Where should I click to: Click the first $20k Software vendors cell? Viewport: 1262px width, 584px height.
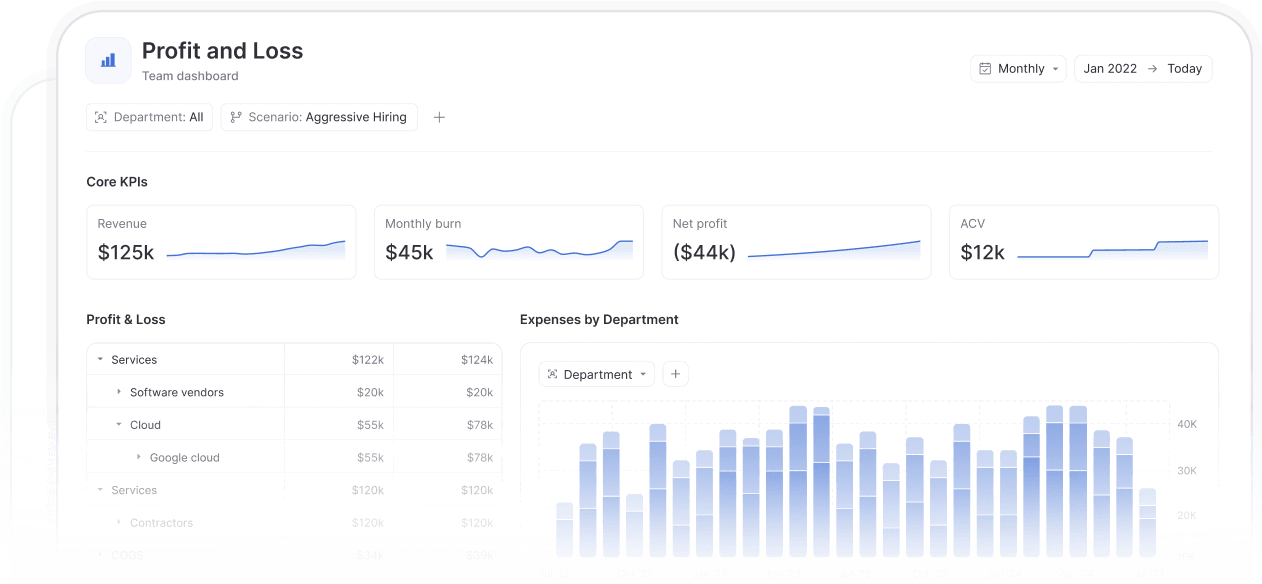click(370, 392)
